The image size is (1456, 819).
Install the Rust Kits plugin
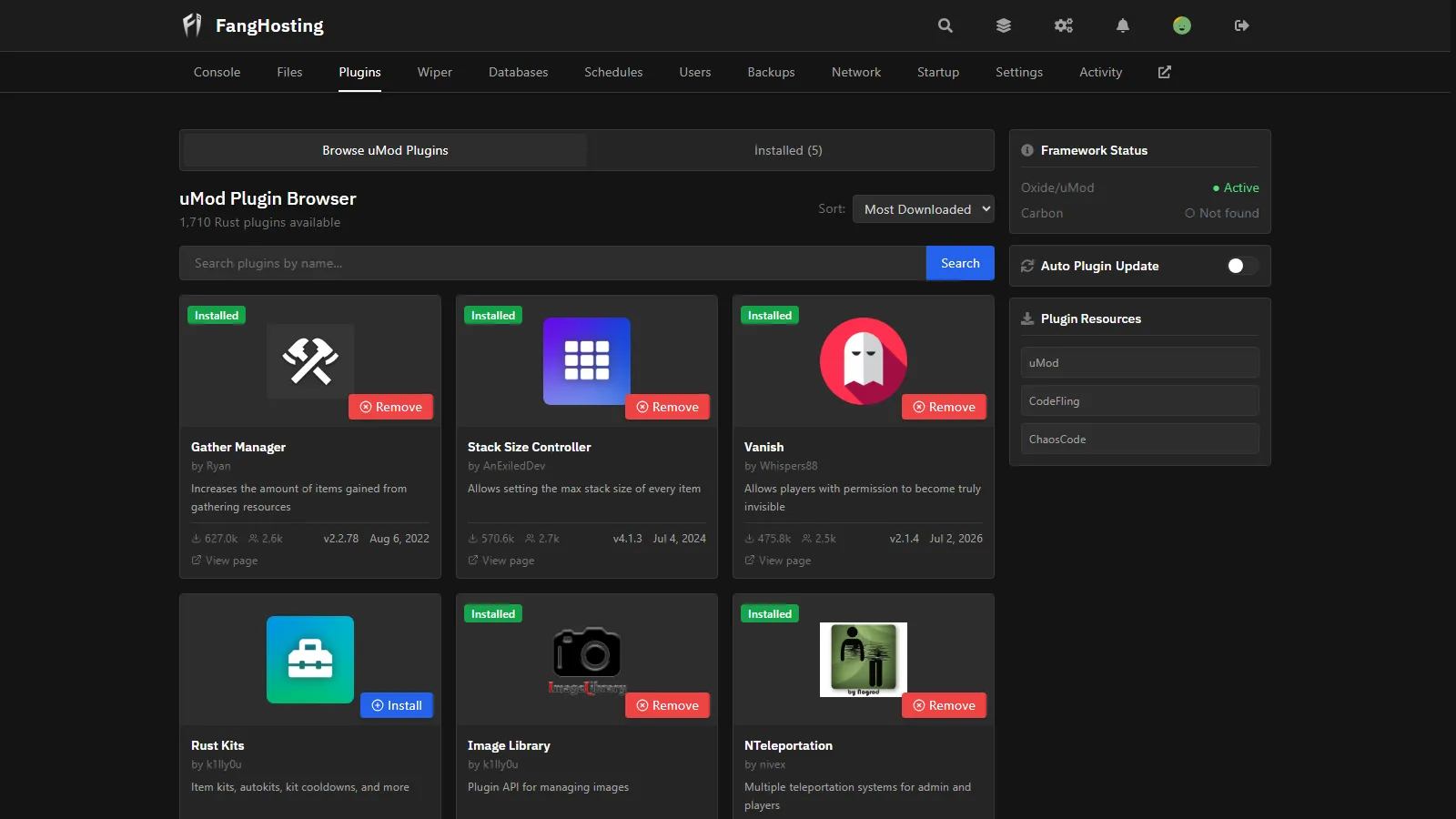(x=397, y=705)
